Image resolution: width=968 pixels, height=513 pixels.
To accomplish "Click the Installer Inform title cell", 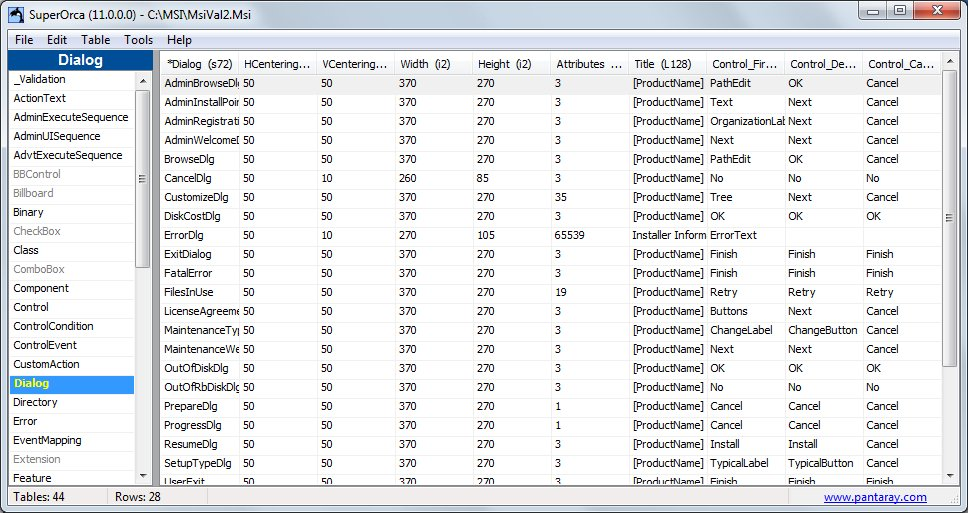I will click(668, 235).
